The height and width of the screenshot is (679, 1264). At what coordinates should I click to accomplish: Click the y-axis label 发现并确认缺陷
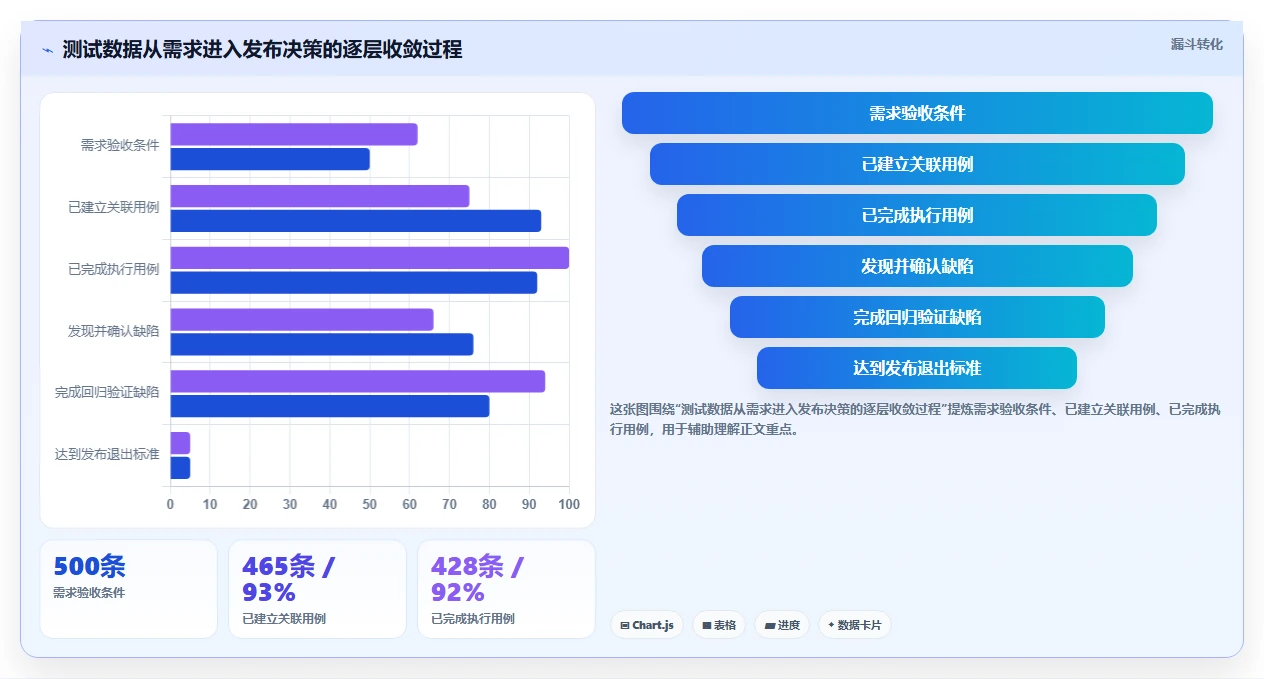point(113,332)
